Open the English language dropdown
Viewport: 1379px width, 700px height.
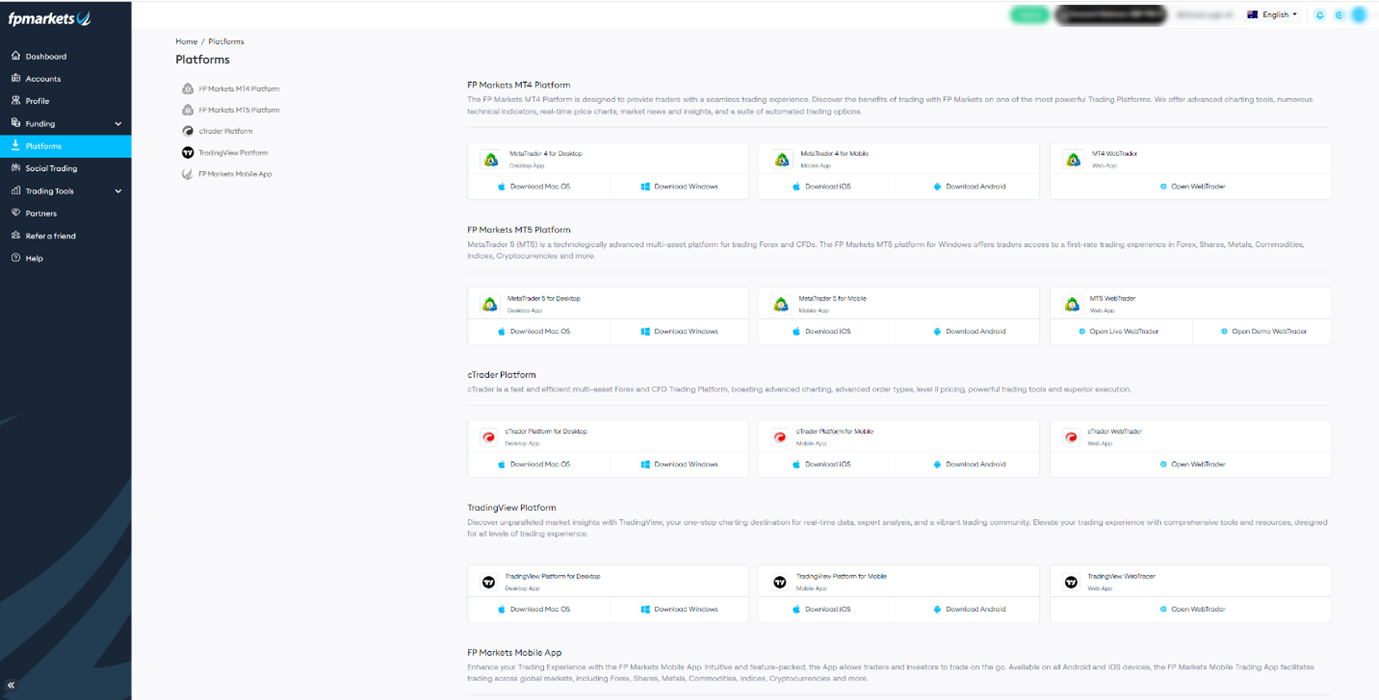pyautogui.click(x=1273, y=15)
